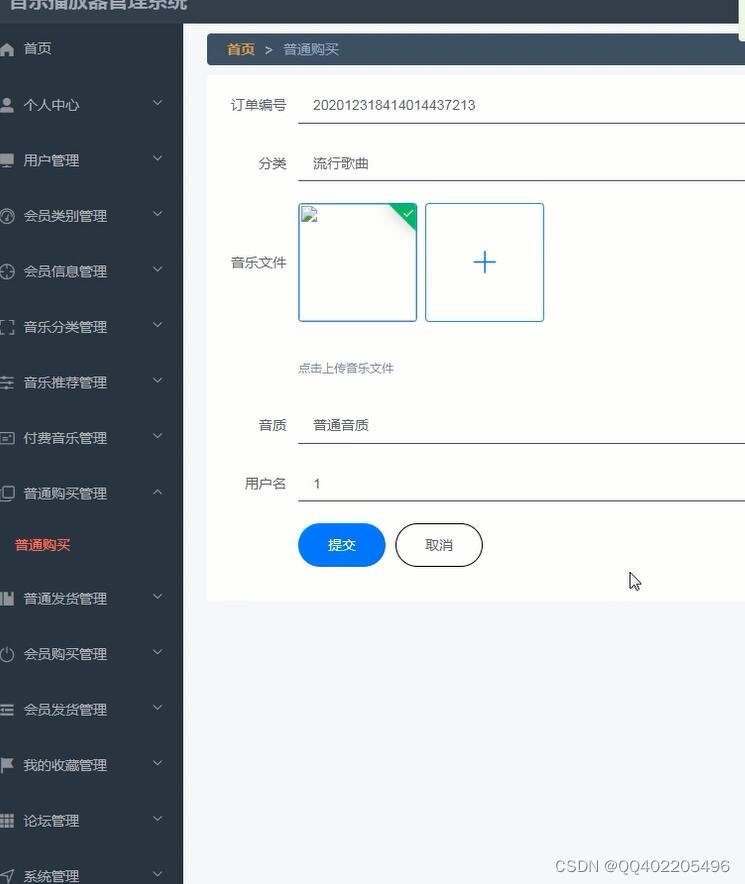Click the sliders icon for 音乐推荐管理
This screenshot has width=745, height=884.
coord(7,383)
